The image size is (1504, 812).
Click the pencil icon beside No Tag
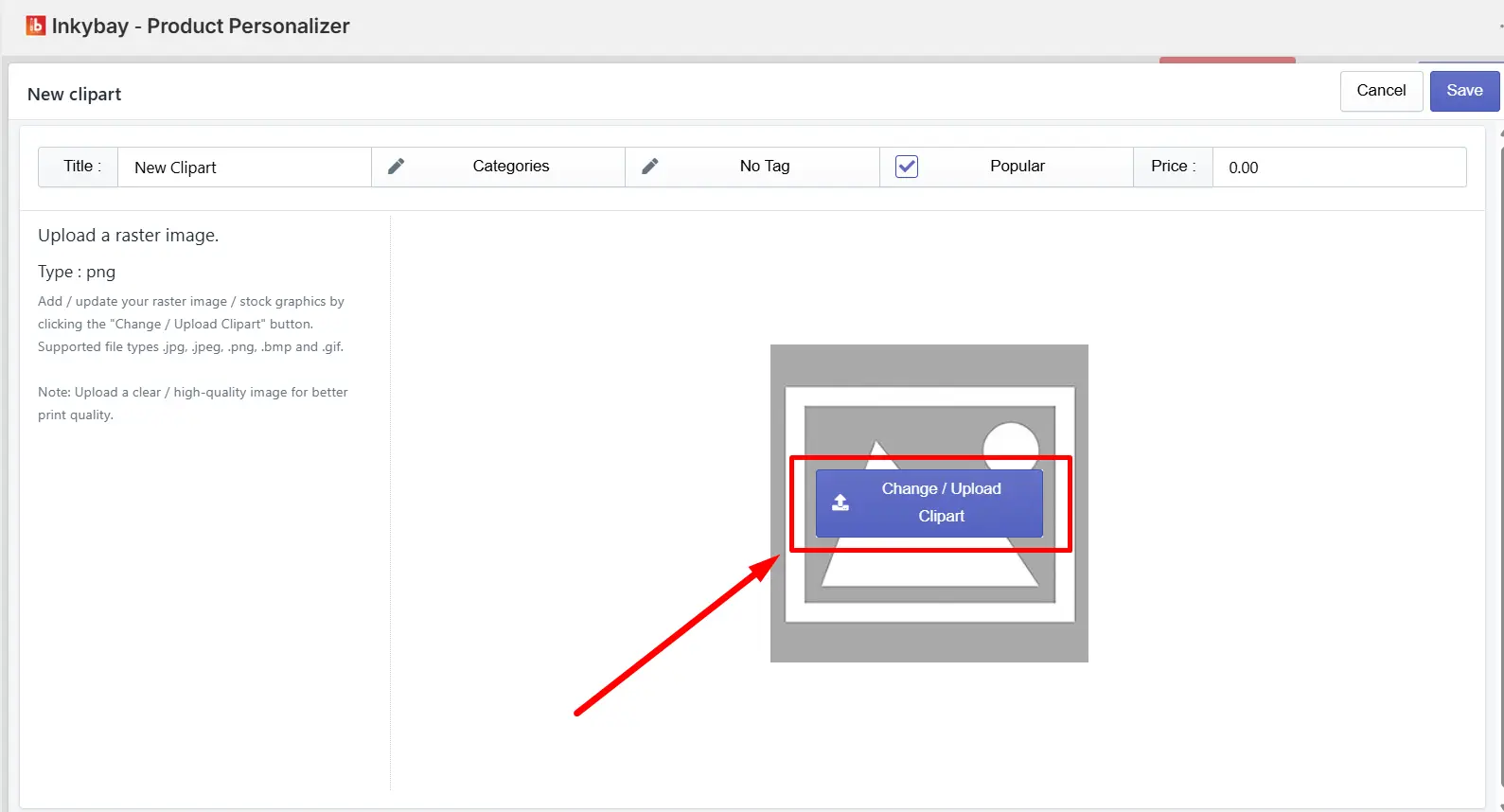point(650,167)
